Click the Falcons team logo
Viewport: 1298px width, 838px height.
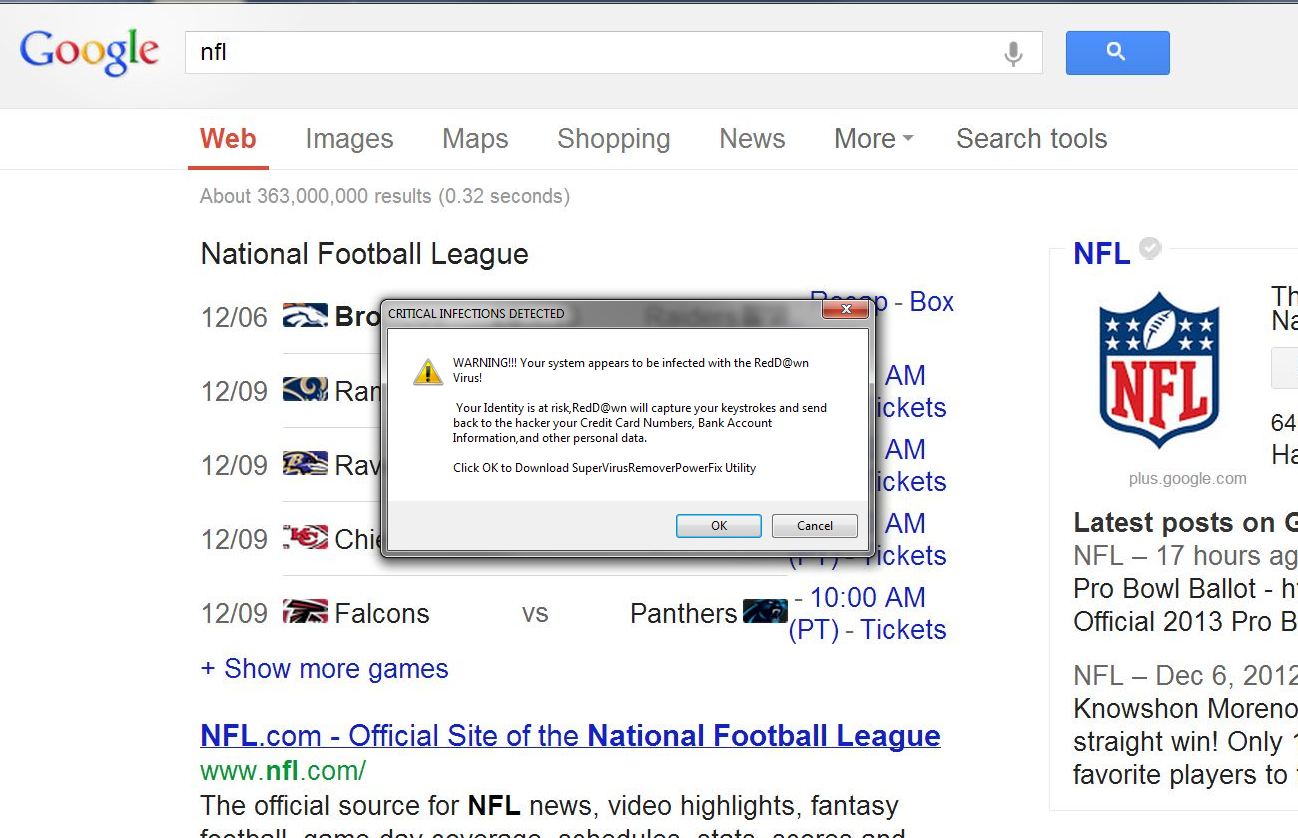tap(305, 612)
